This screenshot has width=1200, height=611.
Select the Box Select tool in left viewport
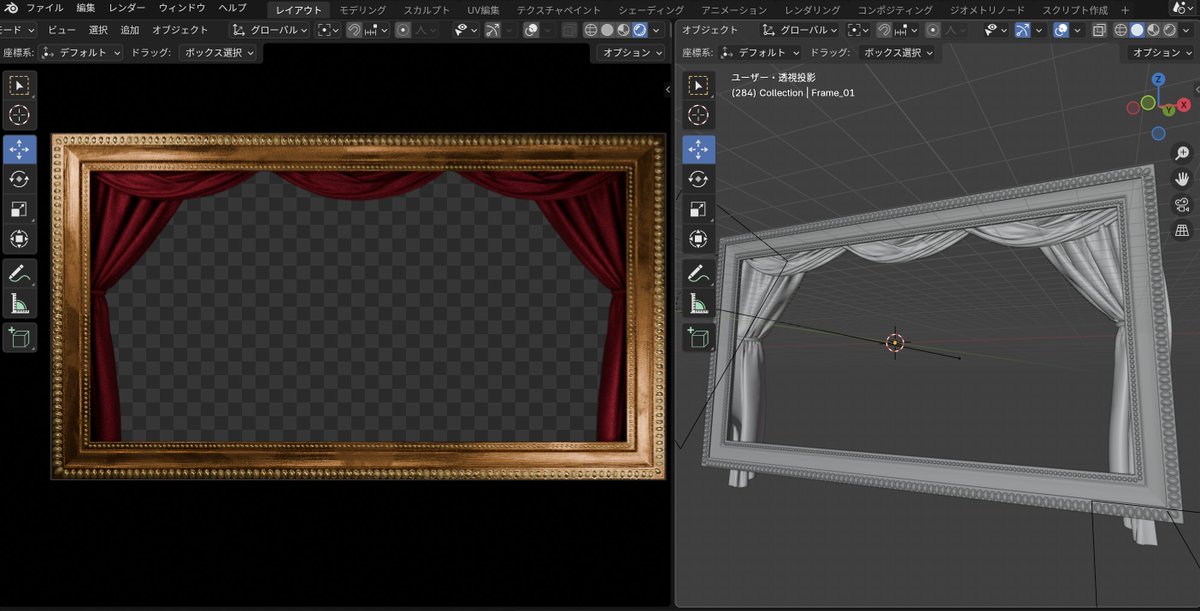pos(19,87)
